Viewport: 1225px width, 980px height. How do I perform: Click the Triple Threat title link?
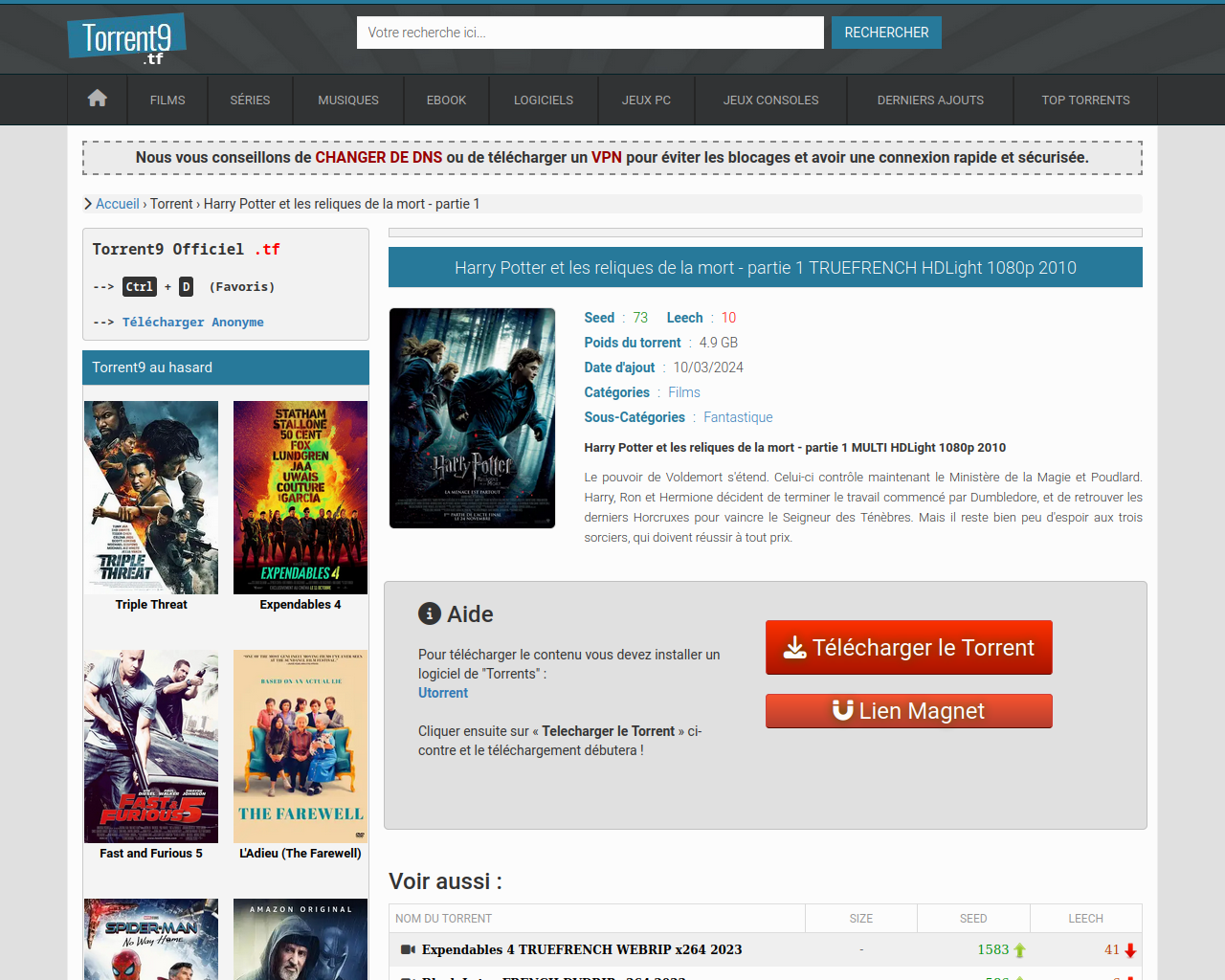click(151, 605)
